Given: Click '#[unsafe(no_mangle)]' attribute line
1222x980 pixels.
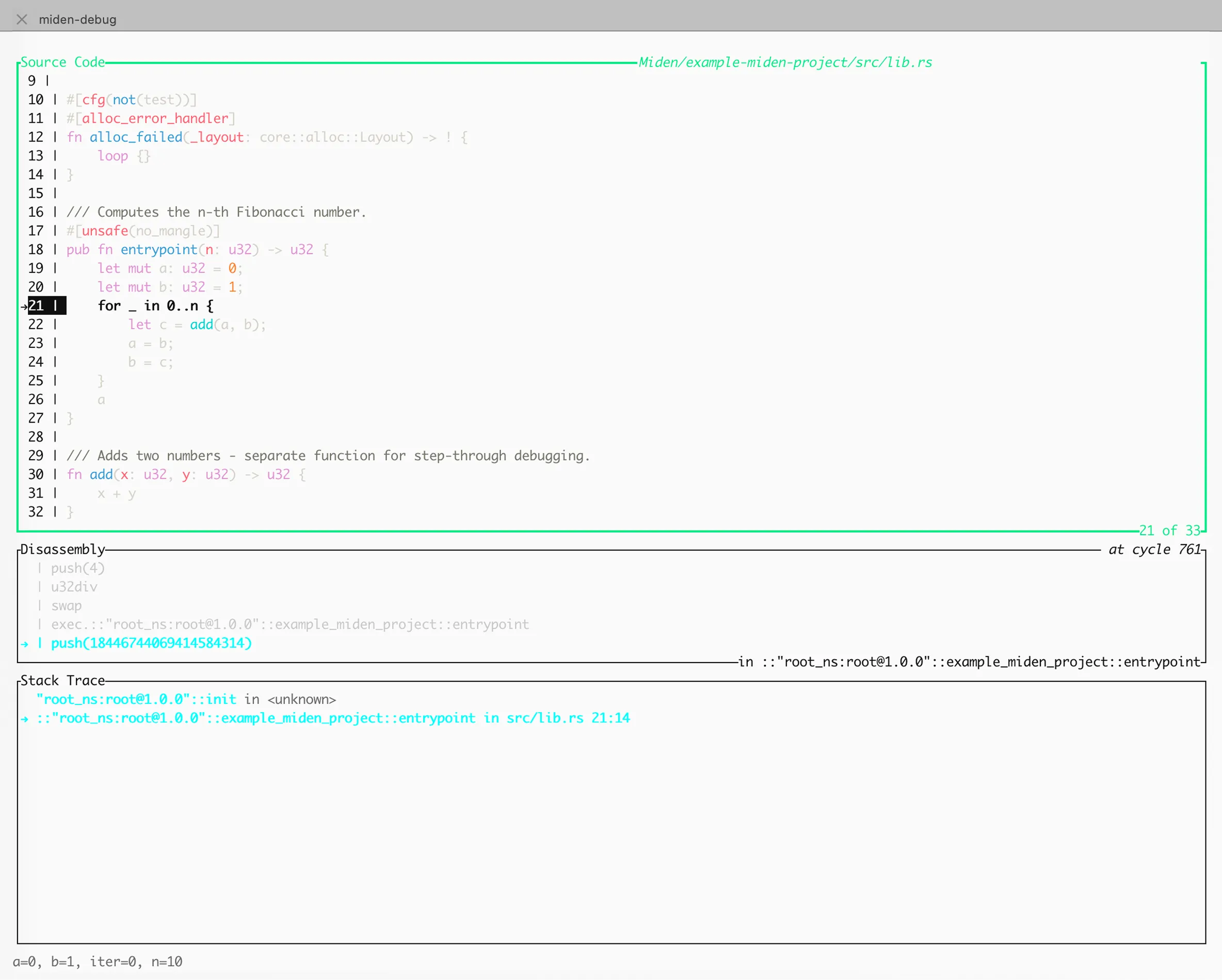Looking at the screenshot, I should click(143, 231).
